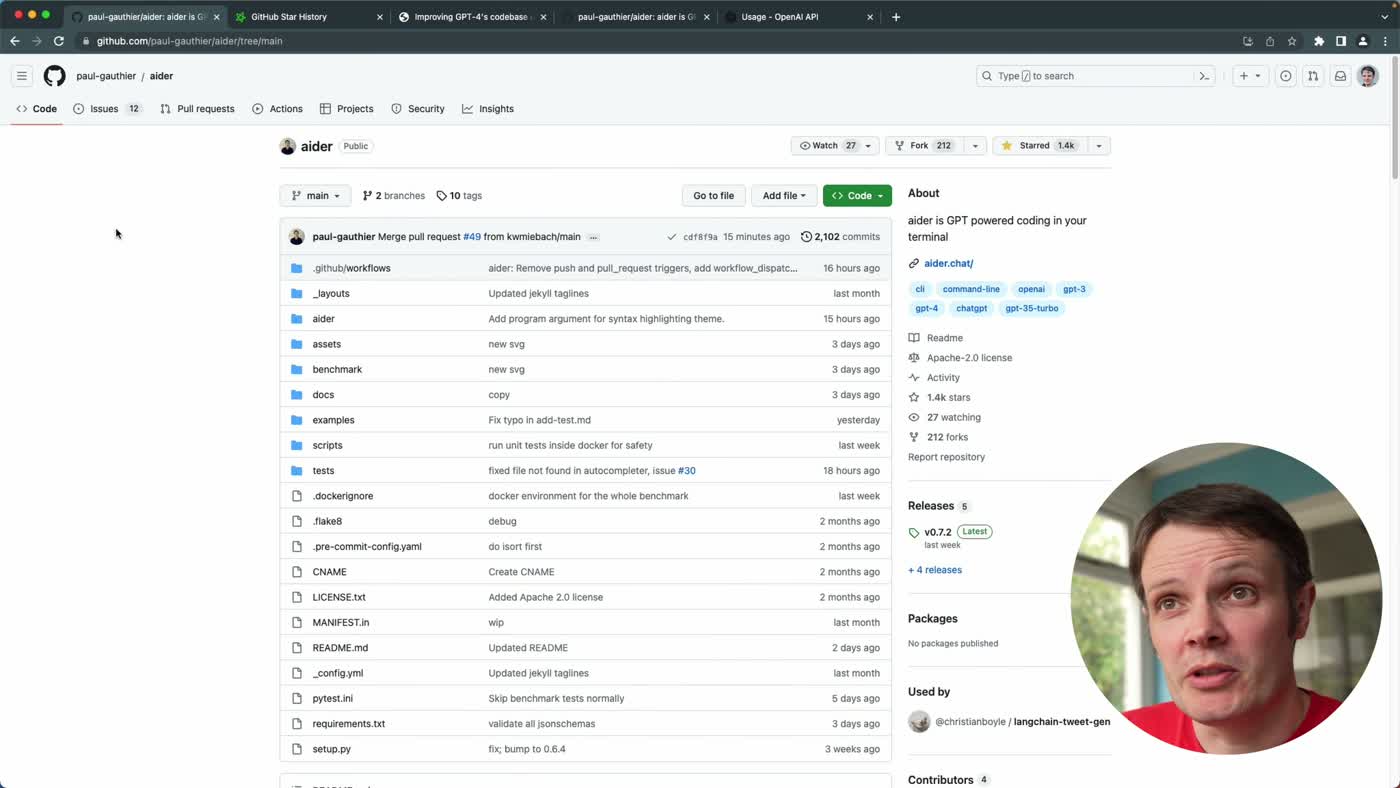Open the main branch selector dropdown
This screenshot has height=788, width=1400.
(315, 196)
